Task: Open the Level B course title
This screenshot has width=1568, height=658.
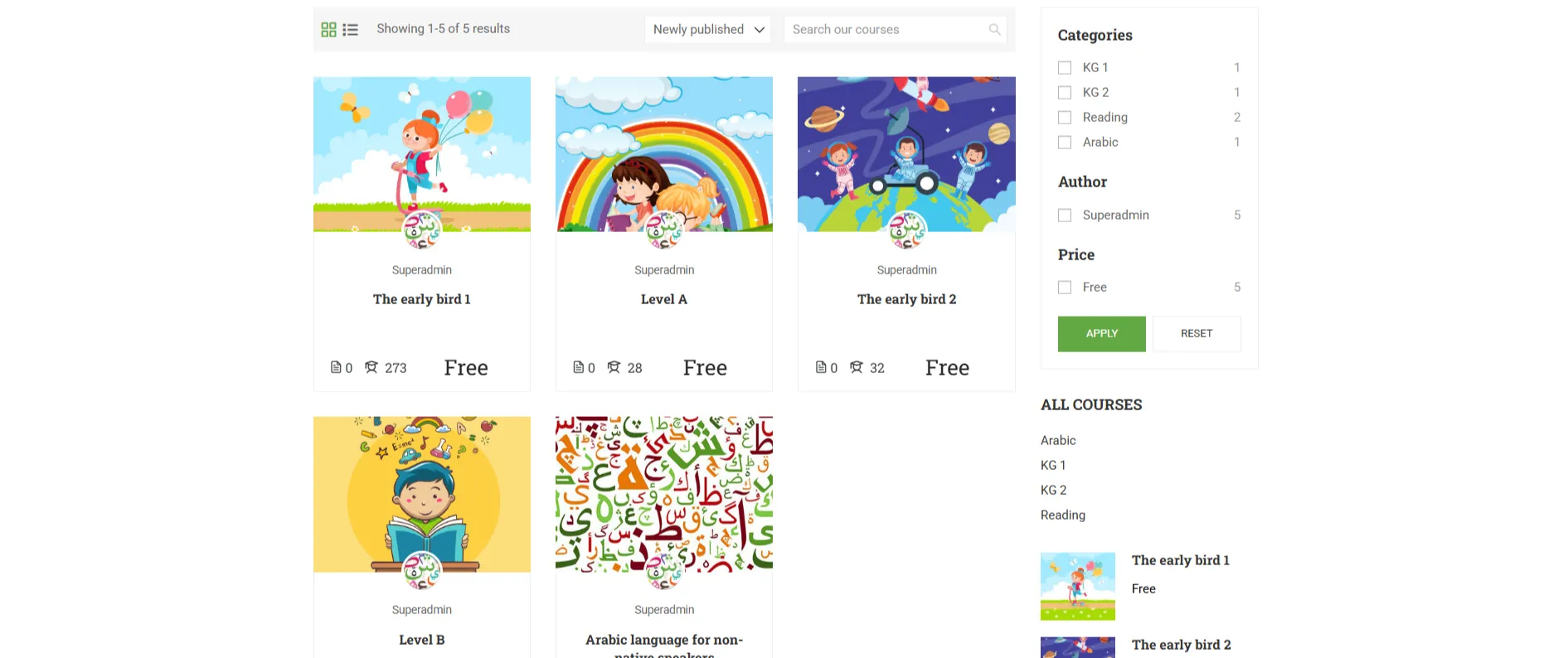Action: [421, 640]
